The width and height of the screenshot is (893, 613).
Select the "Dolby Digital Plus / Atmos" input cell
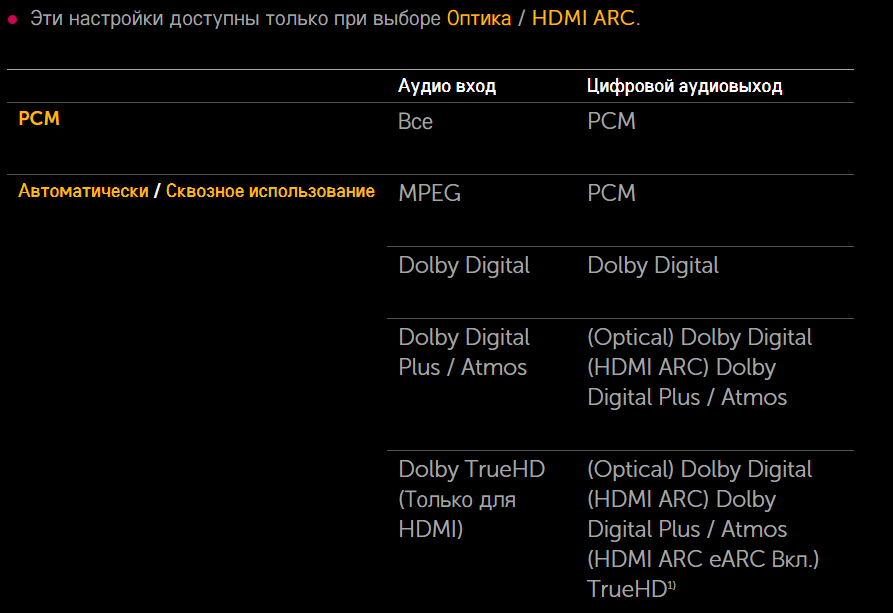[463, 352]
